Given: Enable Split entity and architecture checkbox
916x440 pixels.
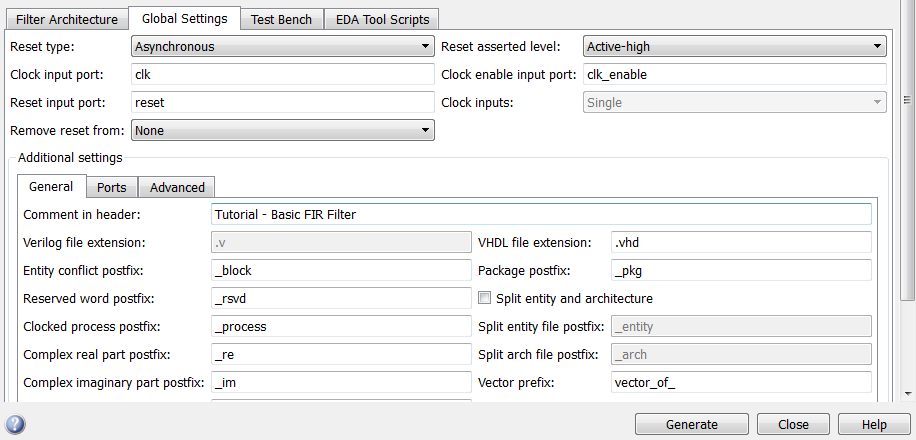Looking at the screenshot, I should click(485, 298).
